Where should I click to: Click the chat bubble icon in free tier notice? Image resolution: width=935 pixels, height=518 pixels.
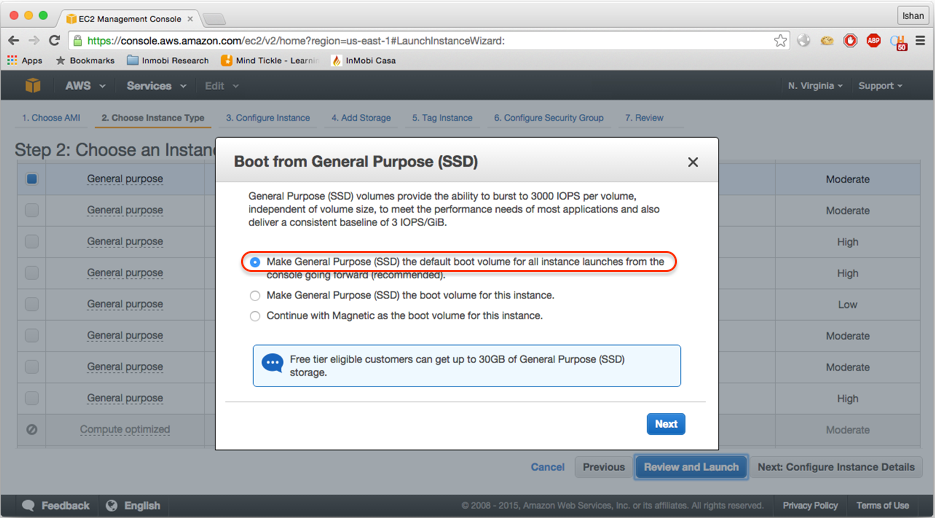tap(273, 363)
